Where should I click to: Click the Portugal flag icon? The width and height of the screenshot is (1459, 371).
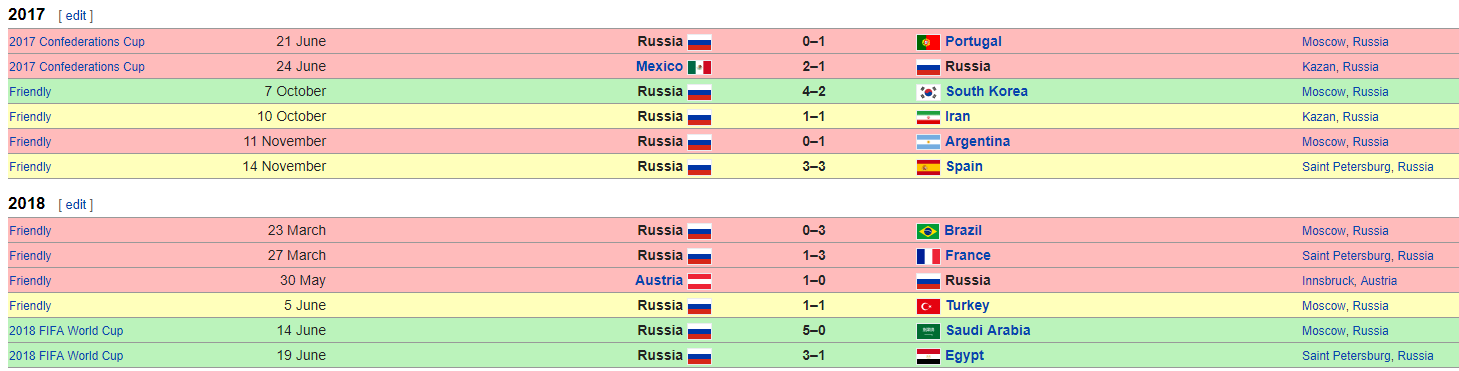pyautogui.click(x=928, y=42)
